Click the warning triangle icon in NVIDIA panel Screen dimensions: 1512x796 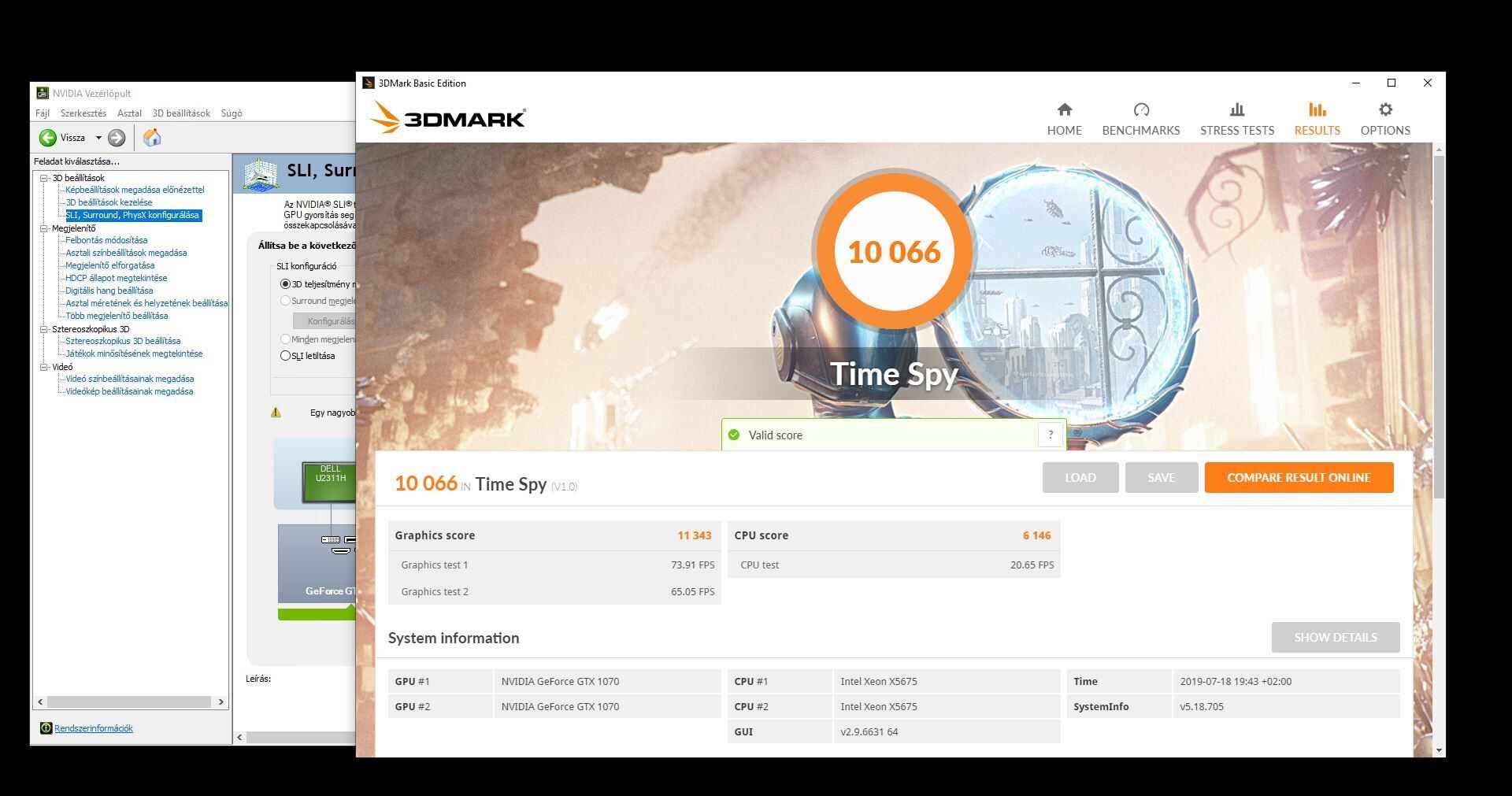(276, 413)
